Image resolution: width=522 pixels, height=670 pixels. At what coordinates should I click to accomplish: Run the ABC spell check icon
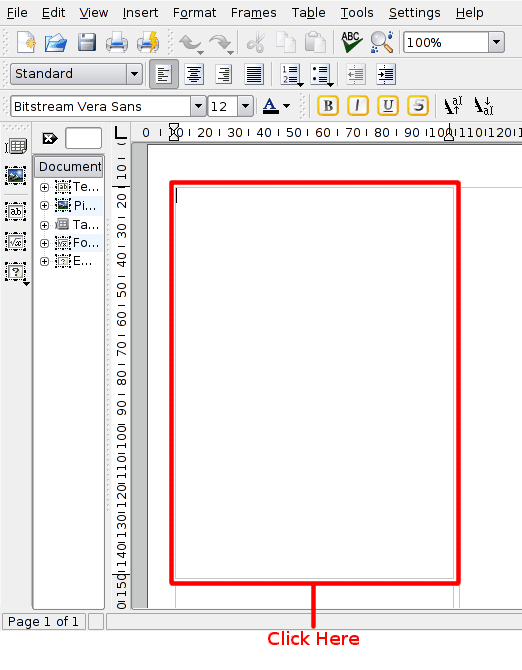point(351,42)
